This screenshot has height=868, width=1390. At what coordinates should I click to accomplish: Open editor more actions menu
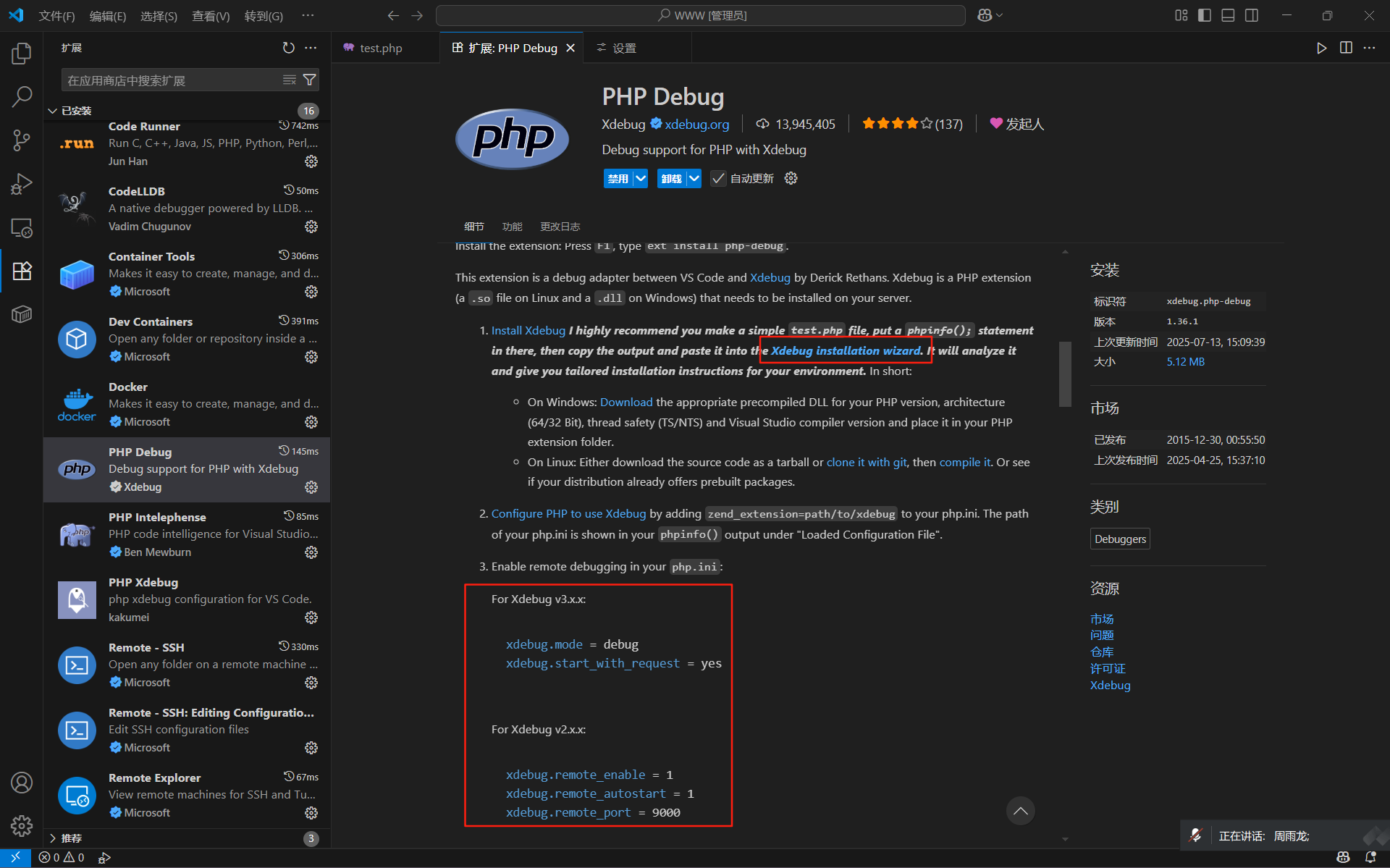click(x=1369, y=48)
